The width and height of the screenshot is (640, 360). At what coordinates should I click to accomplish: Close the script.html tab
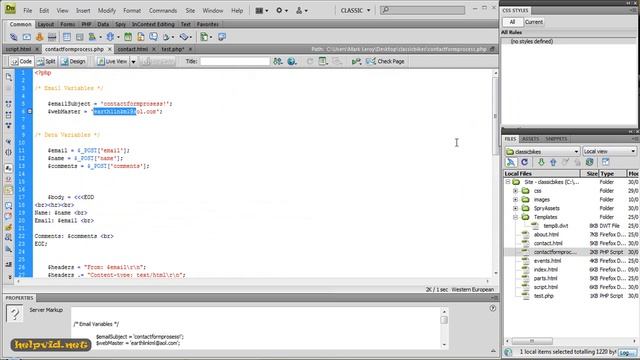(x=37, y=49)
